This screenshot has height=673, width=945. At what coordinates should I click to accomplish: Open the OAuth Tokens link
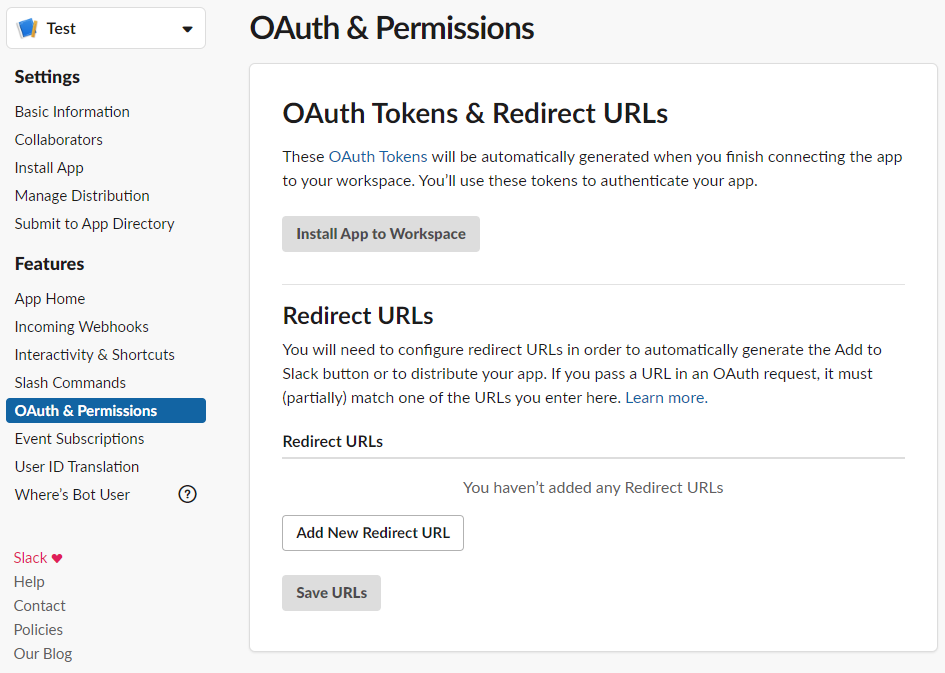(378, 156)
